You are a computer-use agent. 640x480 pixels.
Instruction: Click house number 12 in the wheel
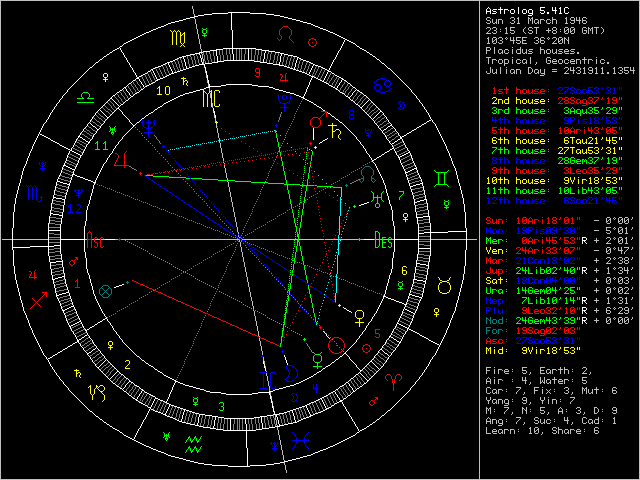tap(75, 209)
